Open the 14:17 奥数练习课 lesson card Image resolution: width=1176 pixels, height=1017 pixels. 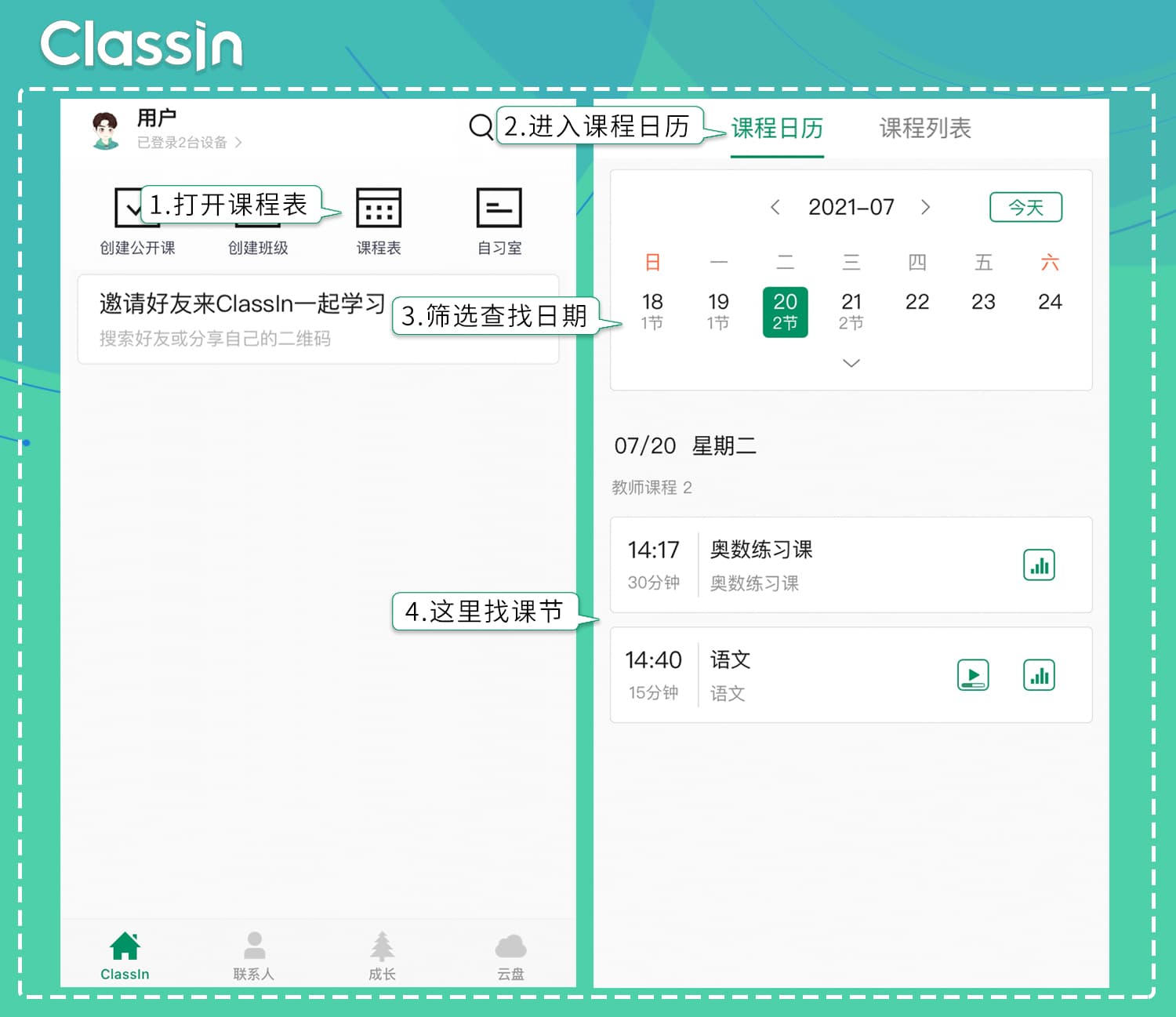coord(851,565)
